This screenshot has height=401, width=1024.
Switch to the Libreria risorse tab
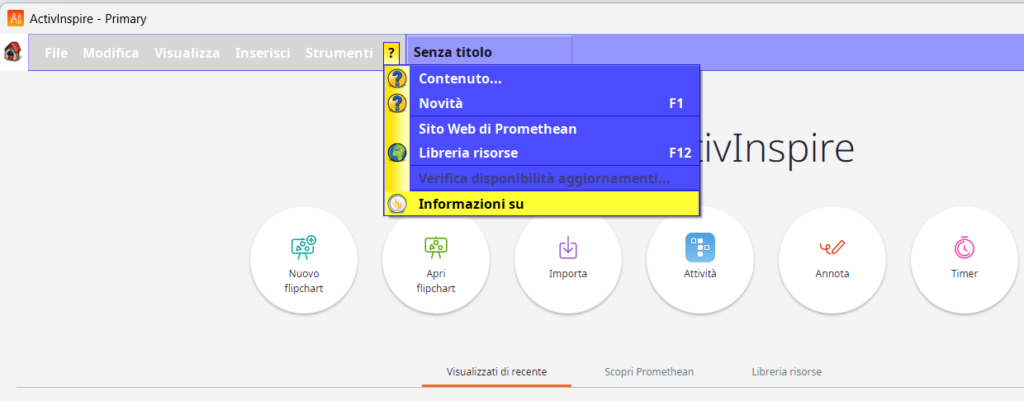[787, 371]
